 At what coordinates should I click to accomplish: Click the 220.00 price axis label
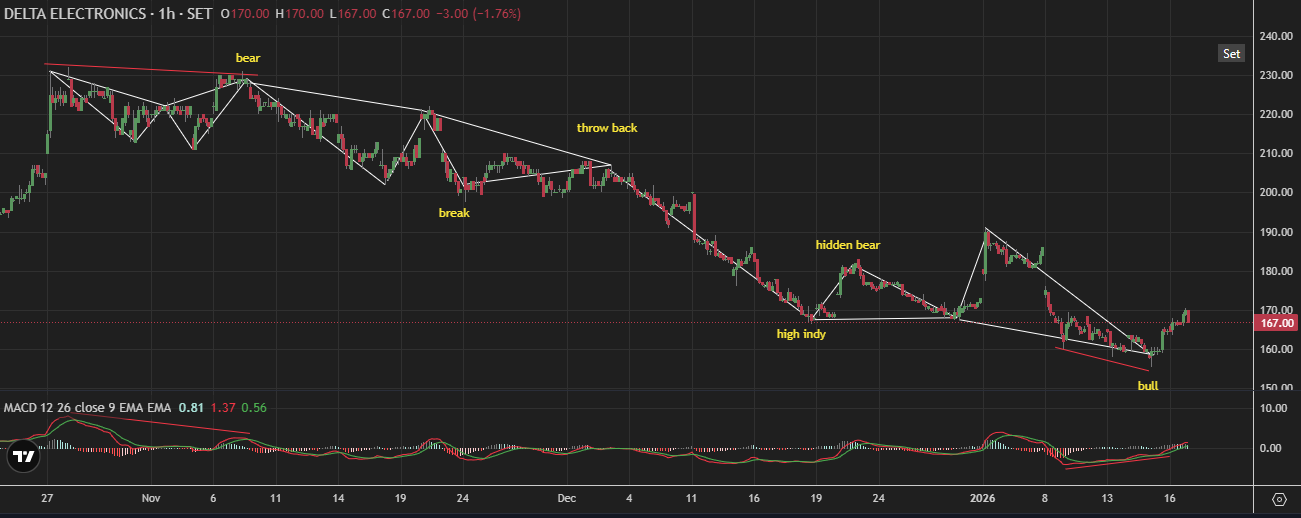[x=1275, y=115]
